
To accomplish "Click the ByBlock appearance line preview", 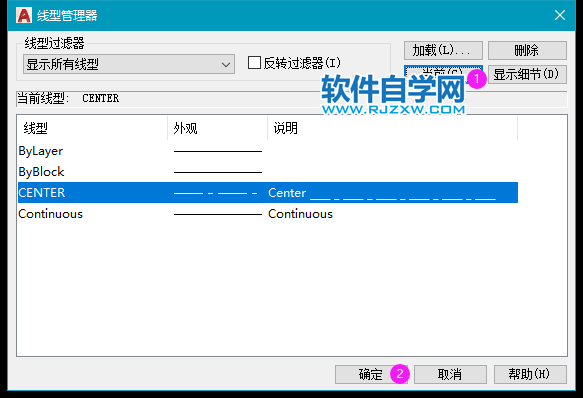I will (218, 172).
